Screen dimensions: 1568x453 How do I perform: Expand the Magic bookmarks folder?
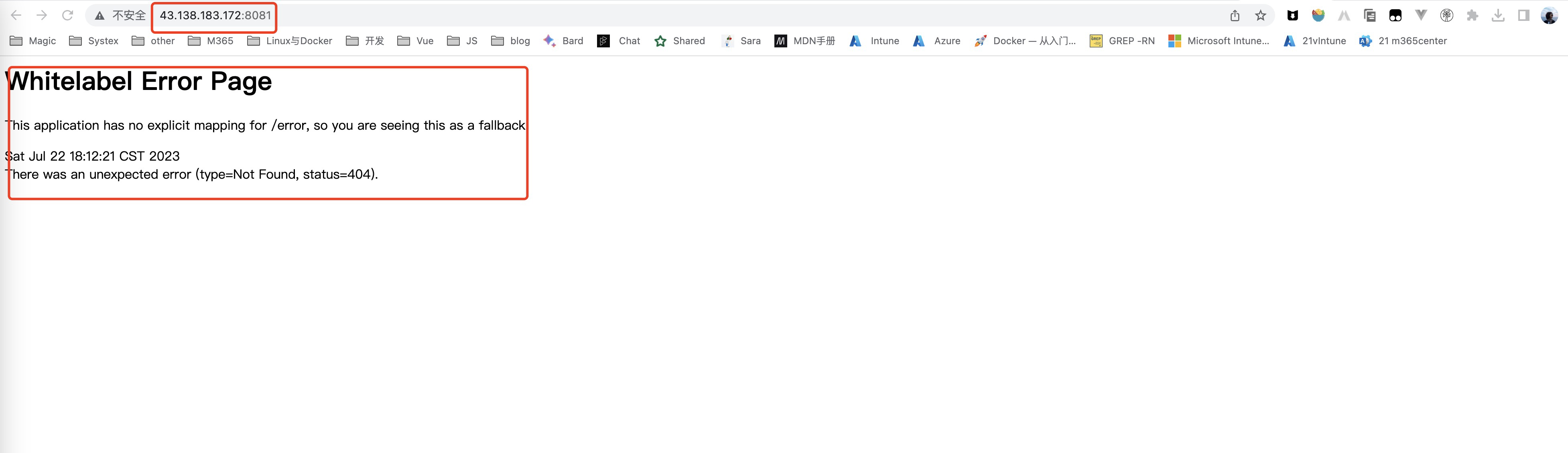pyautogui.click(x=33, y=41)
